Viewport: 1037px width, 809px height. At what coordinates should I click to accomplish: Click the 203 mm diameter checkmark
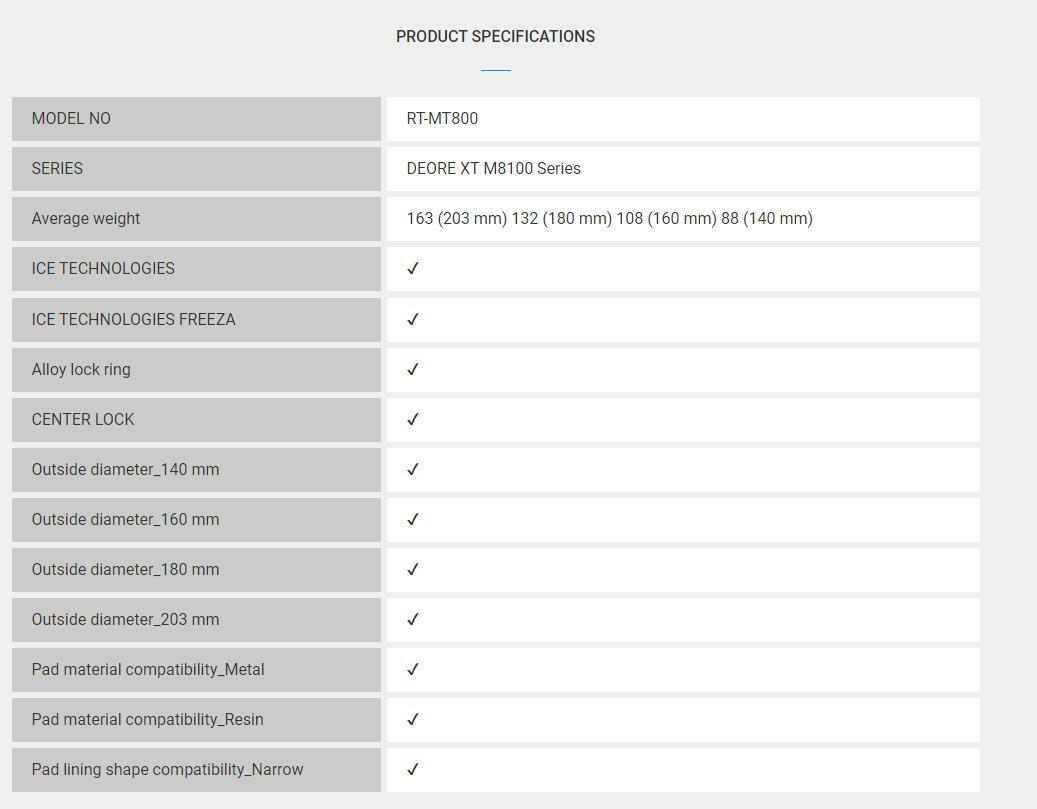(412, 620)
